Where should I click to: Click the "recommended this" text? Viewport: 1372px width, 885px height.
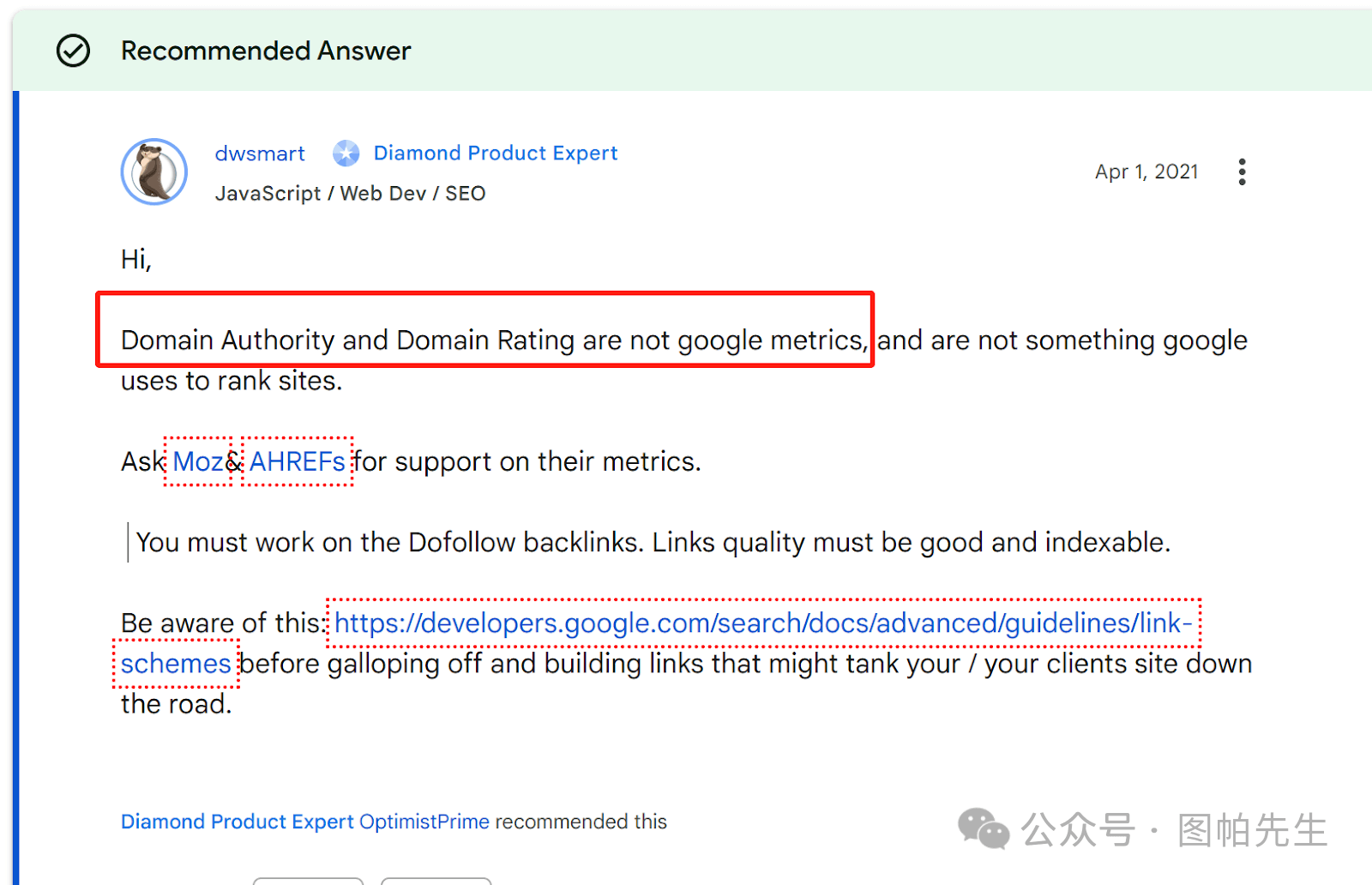581,822
